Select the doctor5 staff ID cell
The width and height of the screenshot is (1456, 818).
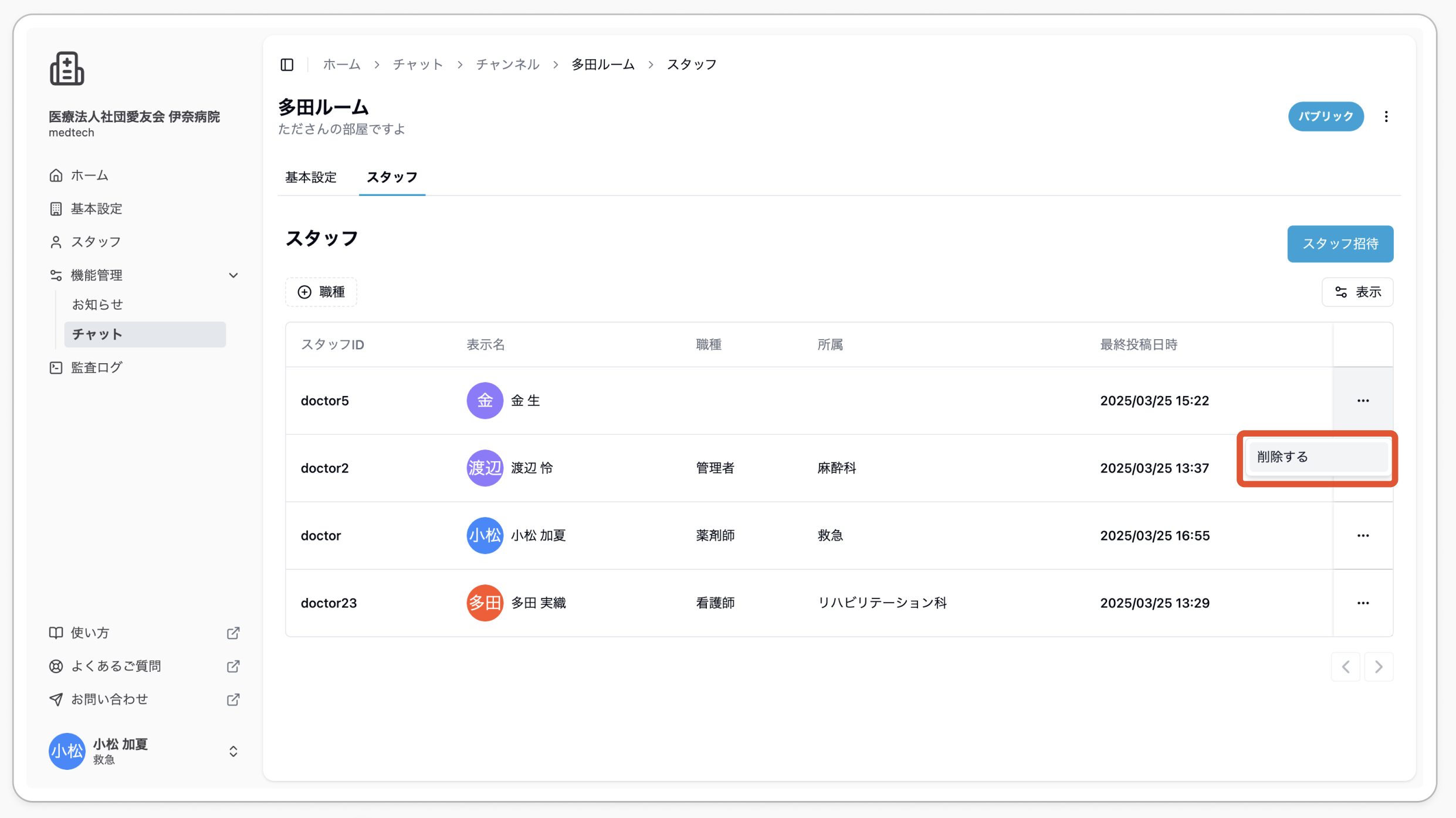(x=325, y=401)
